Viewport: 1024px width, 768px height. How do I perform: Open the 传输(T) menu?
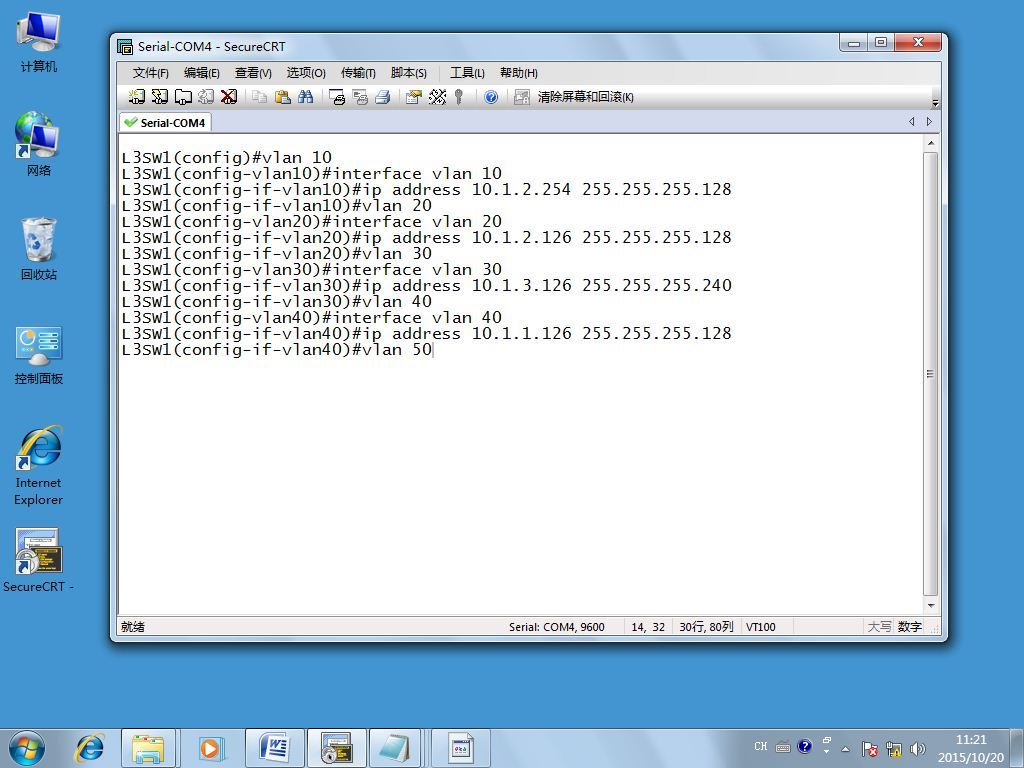358,72
